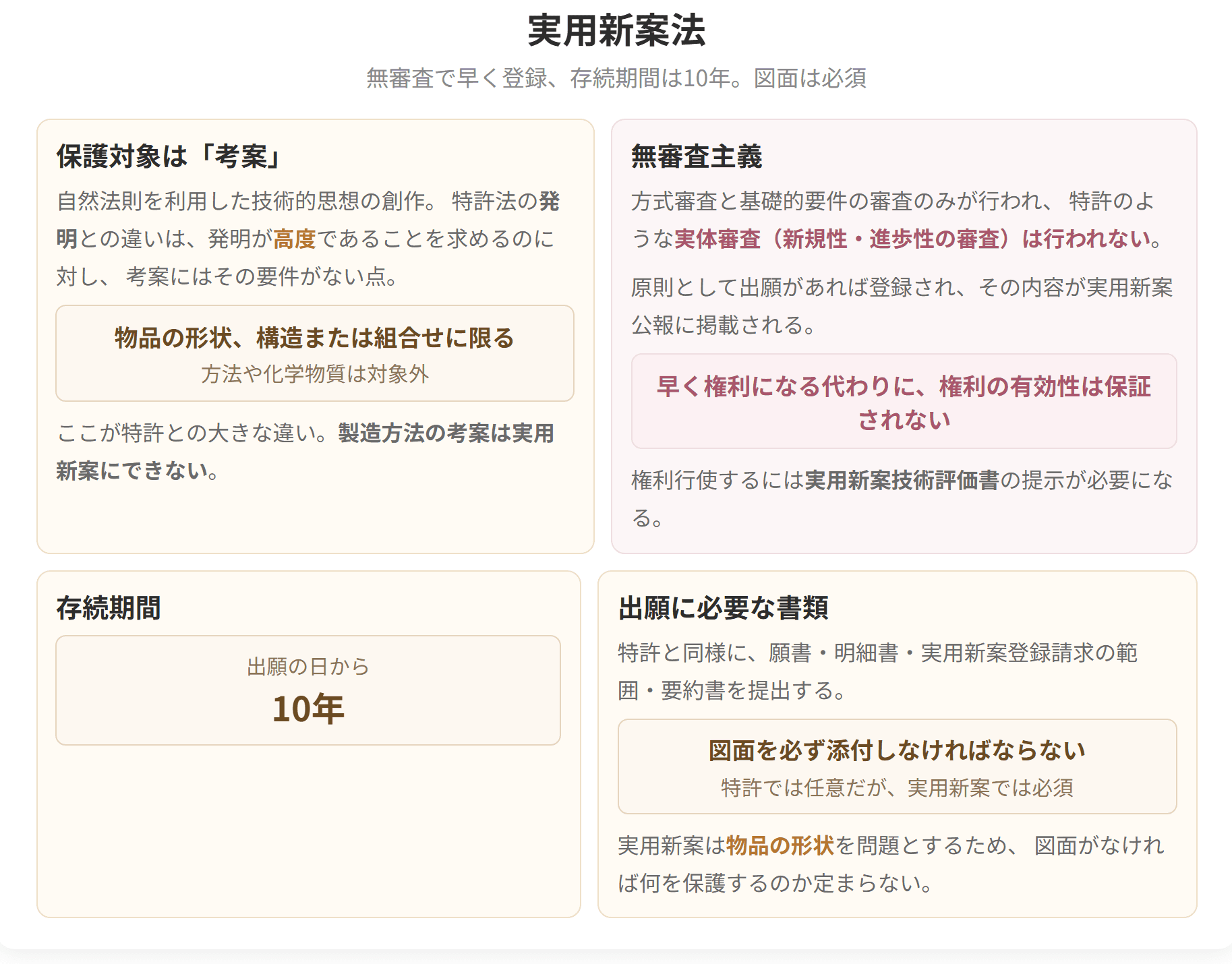The height and width of the screenshot is (964, 1232).
Task: Click the note 特許では任意だが、実用新案では必須
Action: [897, 787]
